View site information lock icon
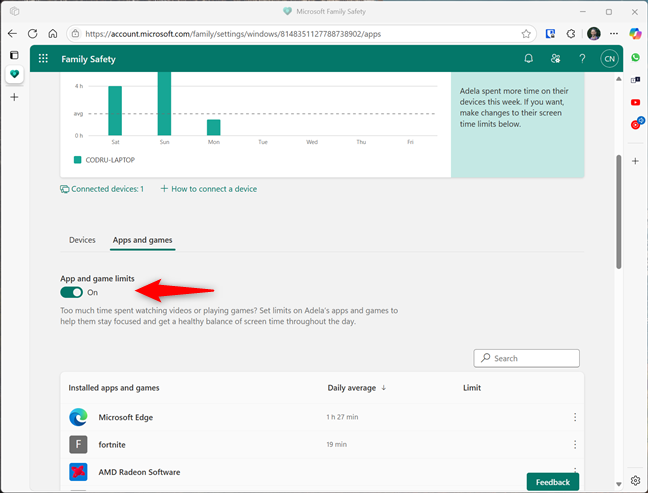This screenshot has width=648, height=493. (x=76, y=33)
